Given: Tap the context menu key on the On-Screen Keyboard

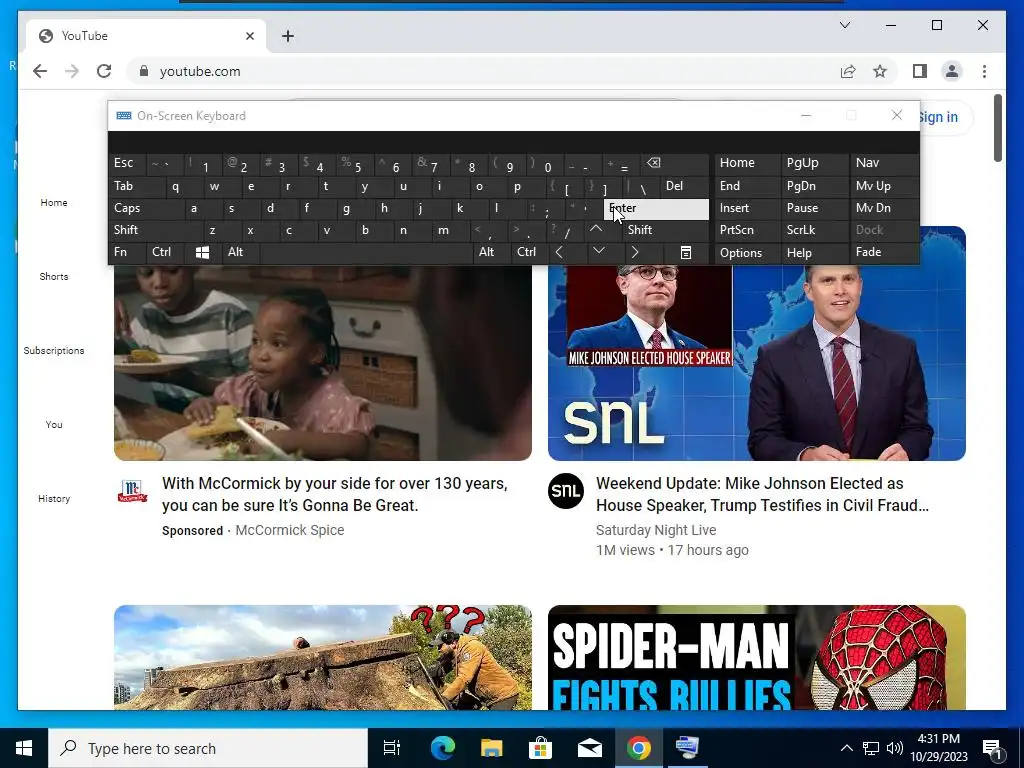Looking at the screenshot, I should (x=686, y=252).
